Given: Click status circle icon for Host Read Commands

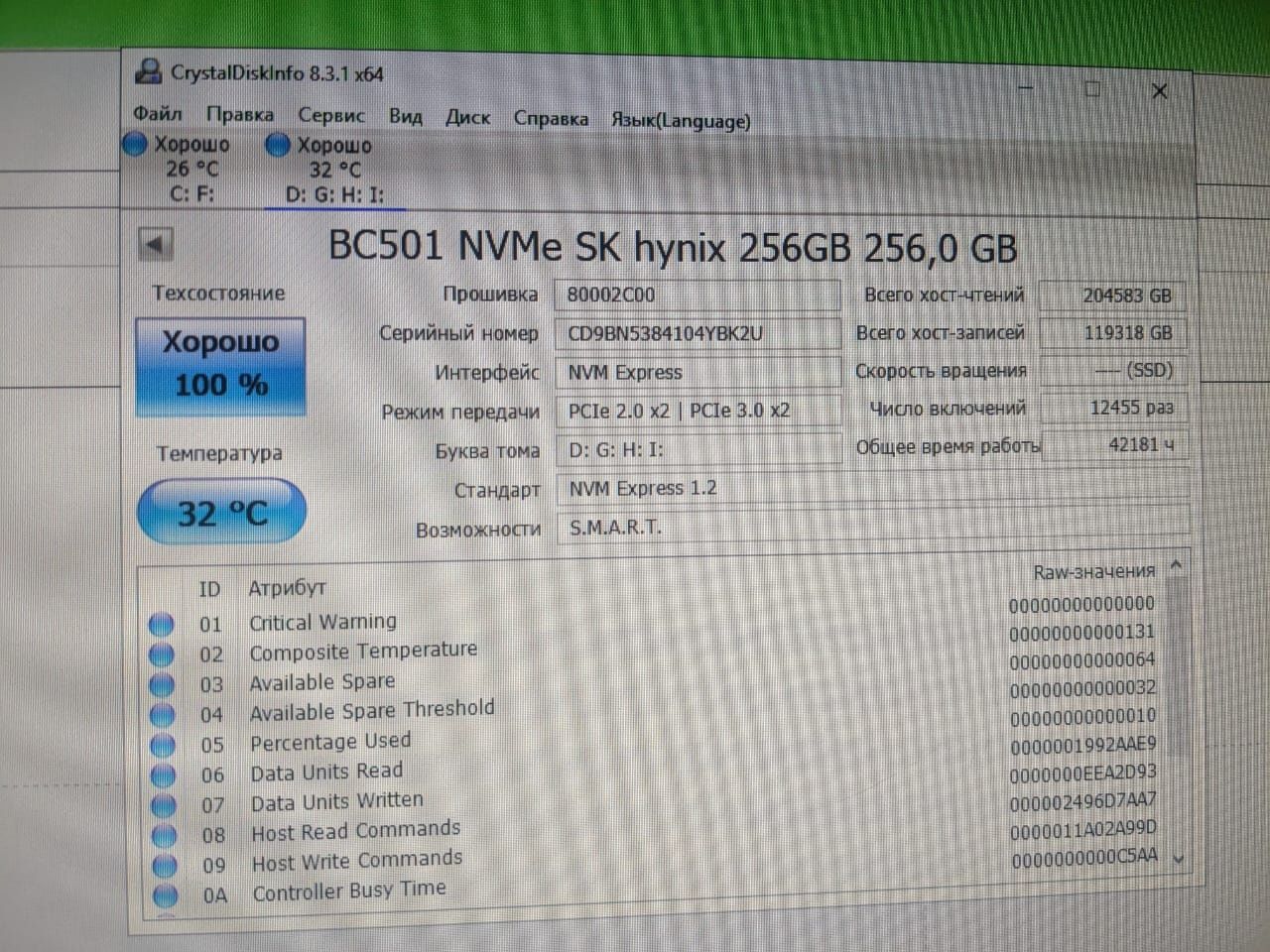Looking at the screenshot, I should point(165,836).
